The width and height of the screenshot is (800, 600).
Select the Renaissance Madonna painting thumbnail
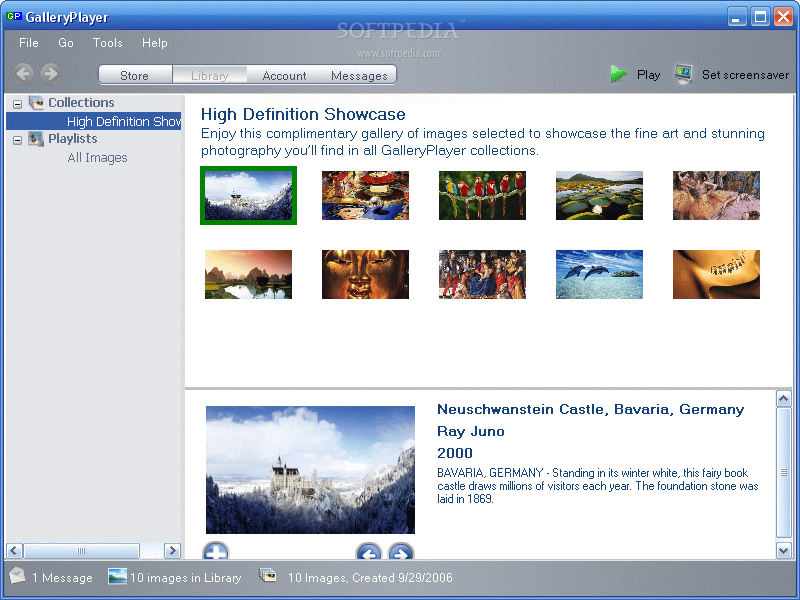click(482, 274)
